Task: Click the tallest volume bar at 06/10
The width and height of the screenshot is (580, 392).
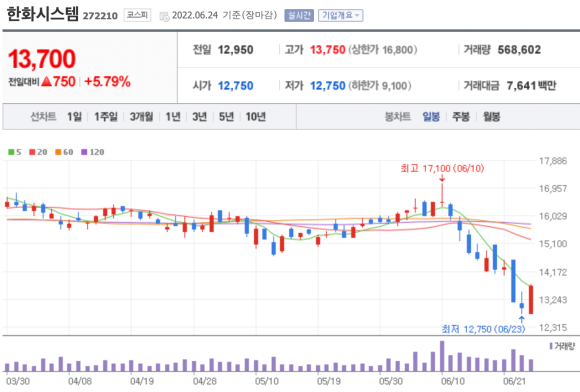Action: pyautogui.click(x=442, y=356)
